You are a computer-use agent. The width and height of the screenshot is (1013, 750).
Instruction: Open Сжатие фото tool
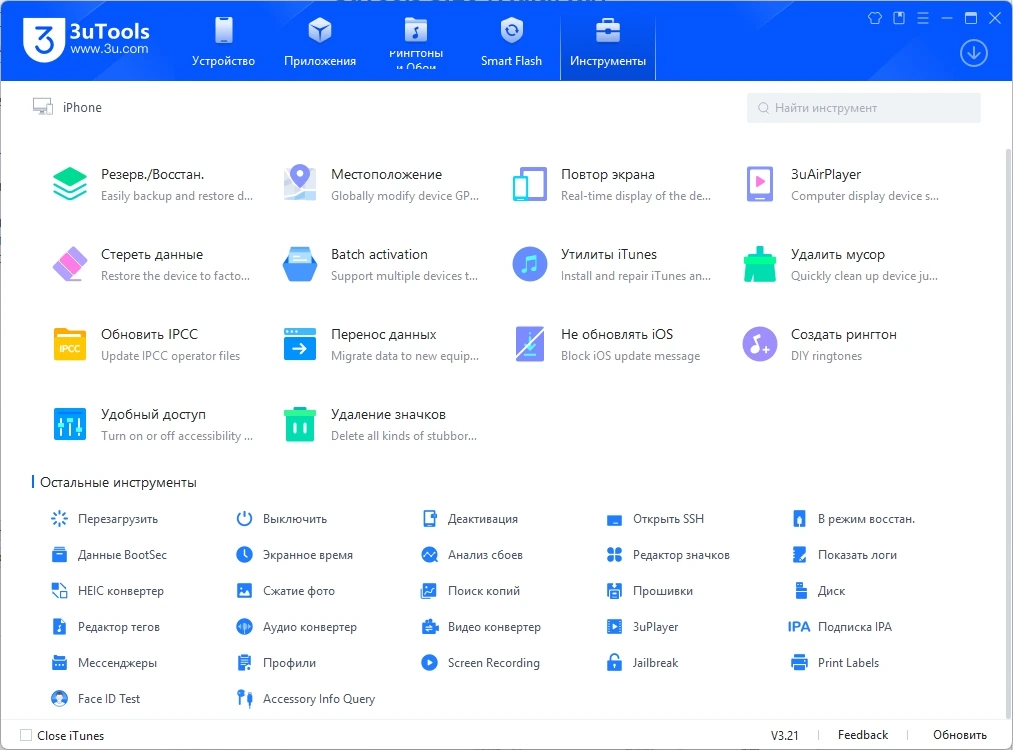pos(286,590)
